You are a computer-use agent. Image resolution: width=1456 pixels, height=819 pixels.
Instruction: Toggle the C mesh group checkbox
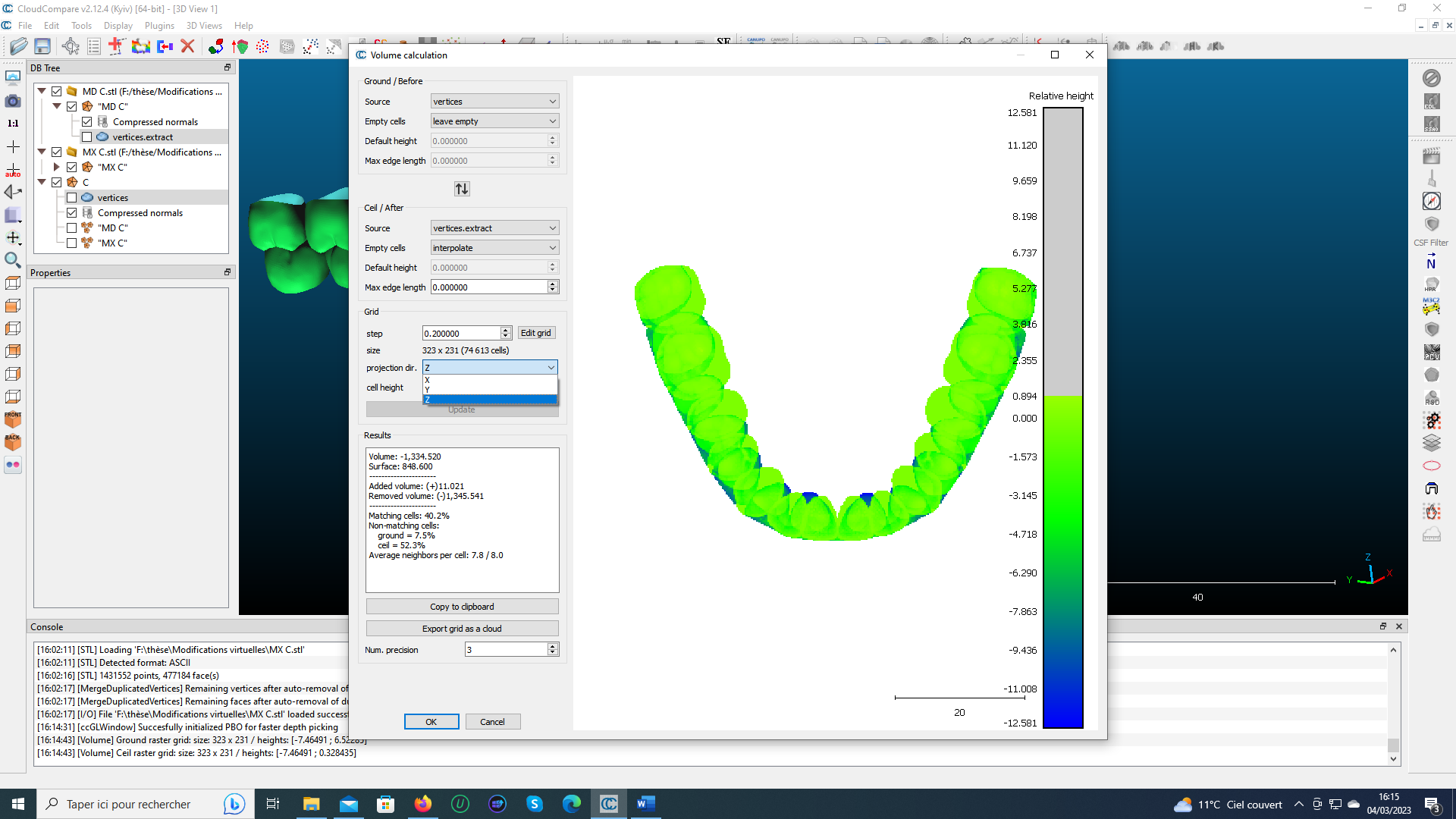point(57,183)
